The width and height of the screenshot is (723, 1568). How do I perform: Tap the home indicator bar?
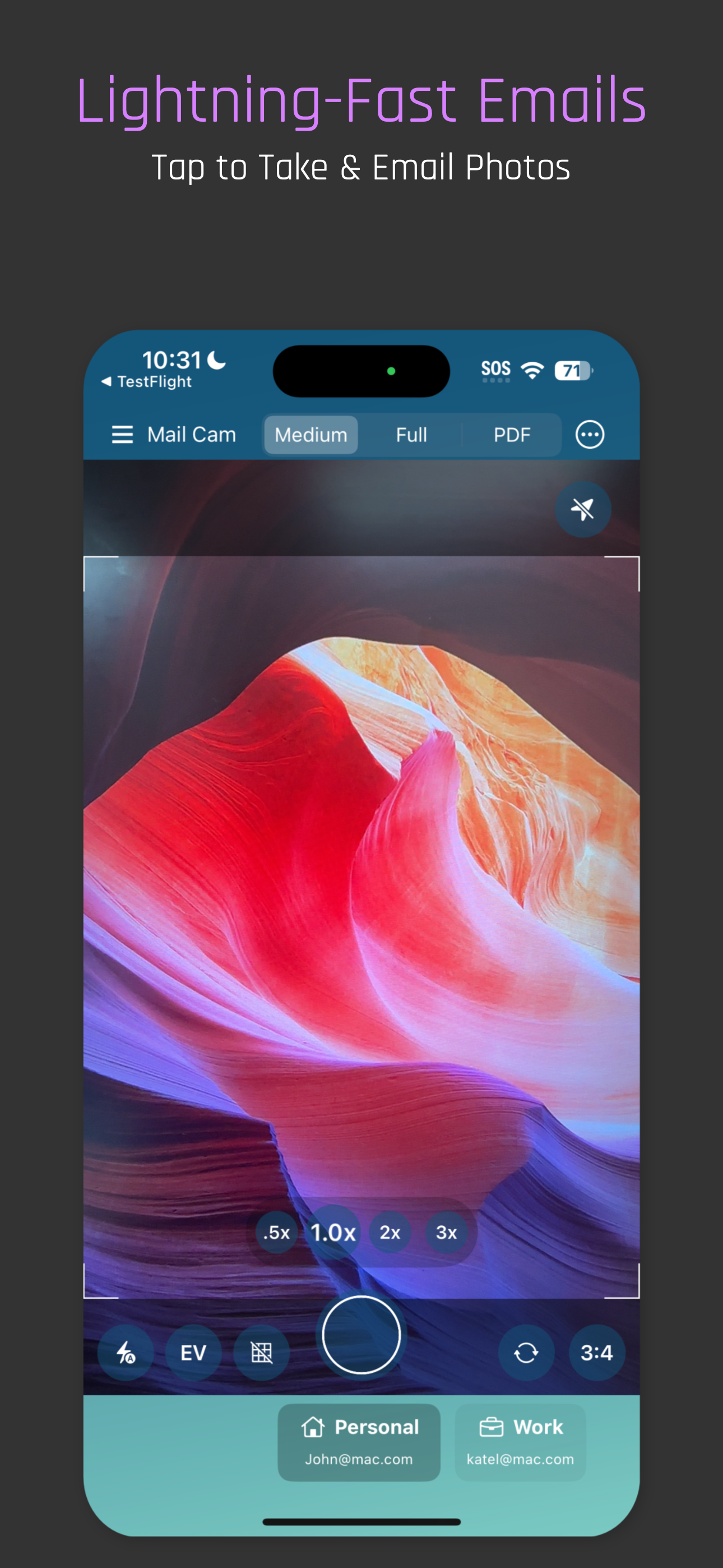[x=361, y=1522]
